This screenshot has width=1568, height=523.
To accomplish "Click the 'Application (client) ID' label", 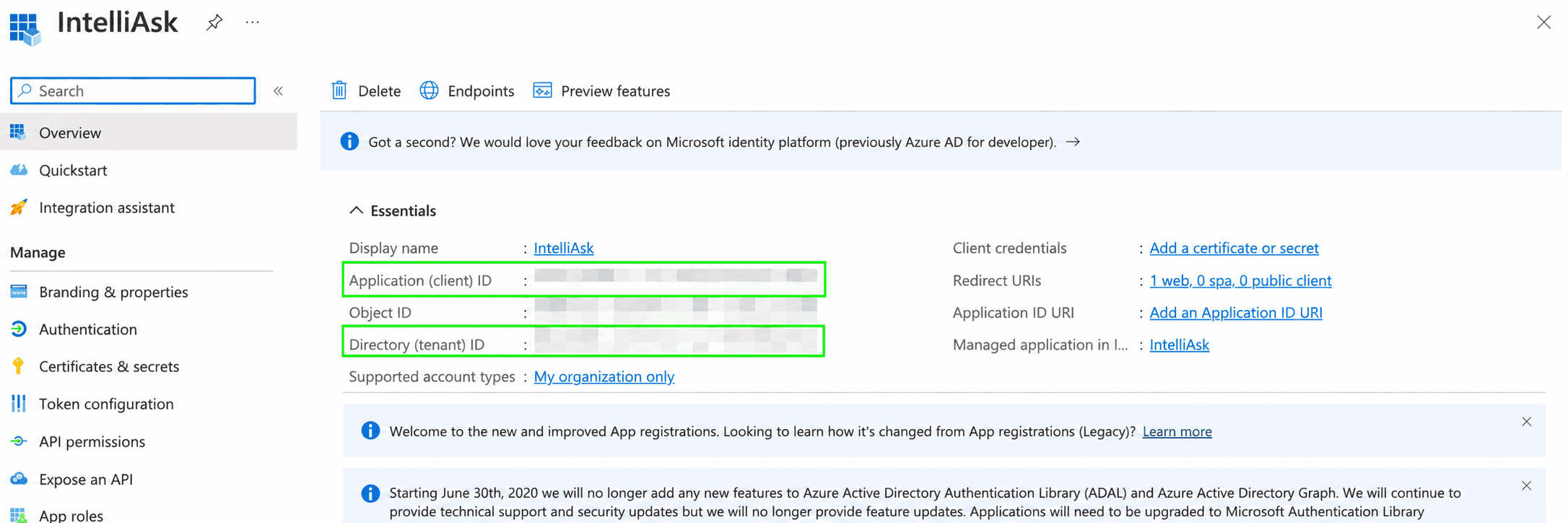I will [x=420, y=280].
